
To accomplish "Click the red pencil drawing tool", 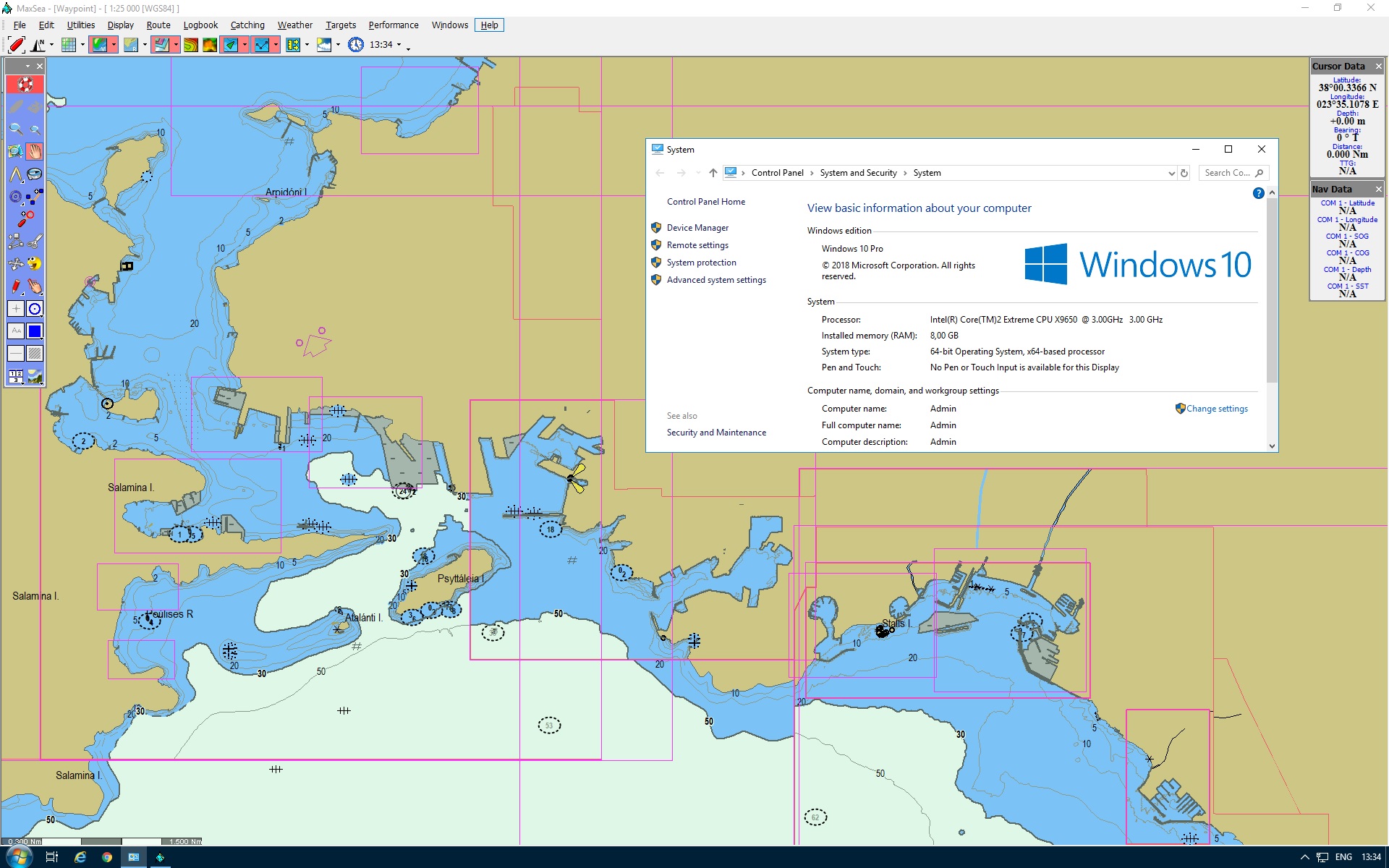I will (15, 286).
